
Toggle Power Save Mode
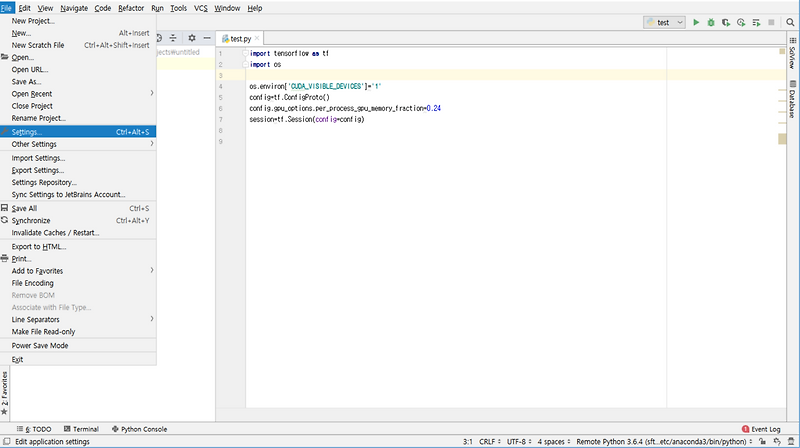[x=78, y=345]
